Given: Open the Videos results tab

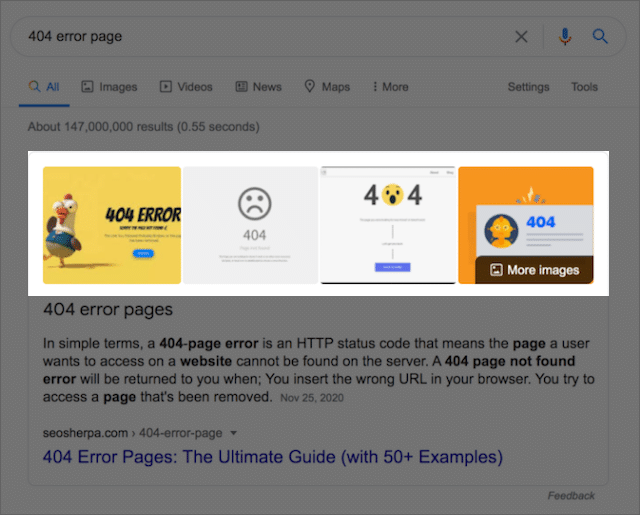Looking at the screenshot, I should 186,87.
